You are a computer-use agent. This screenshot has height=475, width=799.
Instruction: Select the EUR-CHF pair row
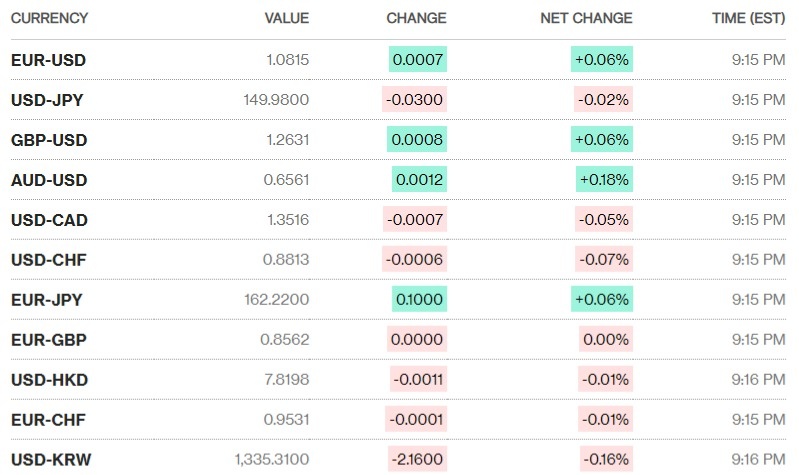tap(48, 420)
